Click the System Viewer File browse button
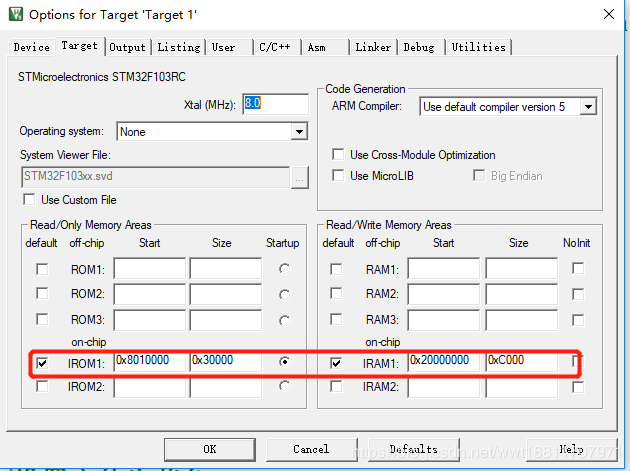Viewport: 630px width, 471px height. [299, 177]
